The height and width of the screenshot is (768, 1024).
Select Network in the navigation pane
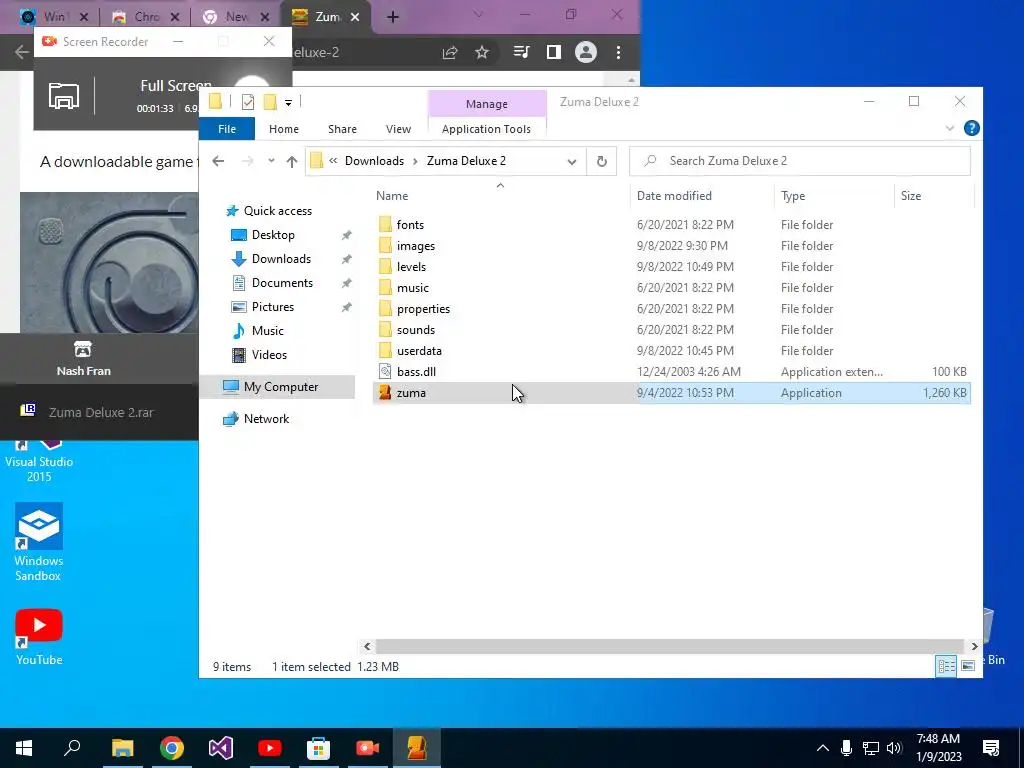click(x=266, y=419)
